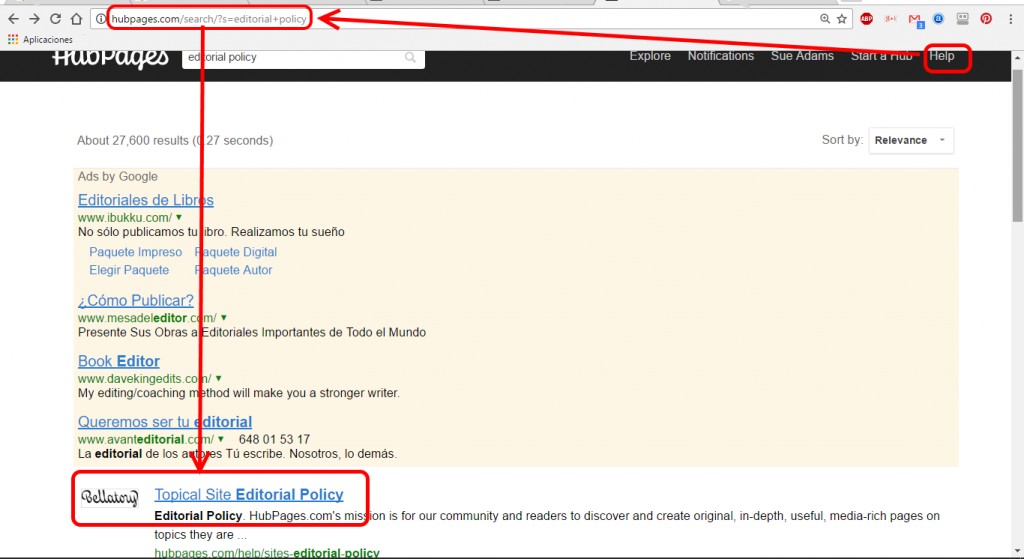
Task: Expand the davekingedits.com ad arrow
Action: click(x=219, y=379)
